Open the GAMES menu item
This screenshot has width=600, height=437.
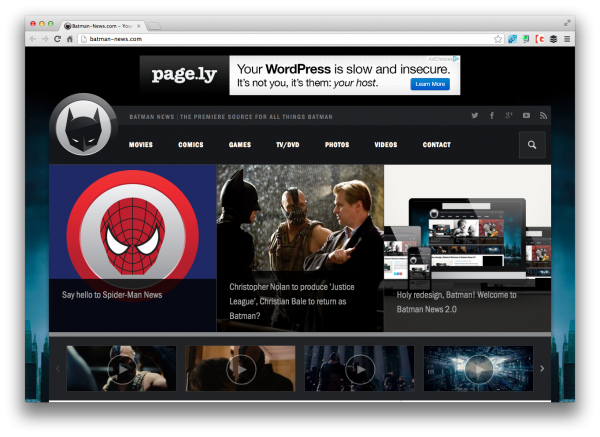pos(240,145)
